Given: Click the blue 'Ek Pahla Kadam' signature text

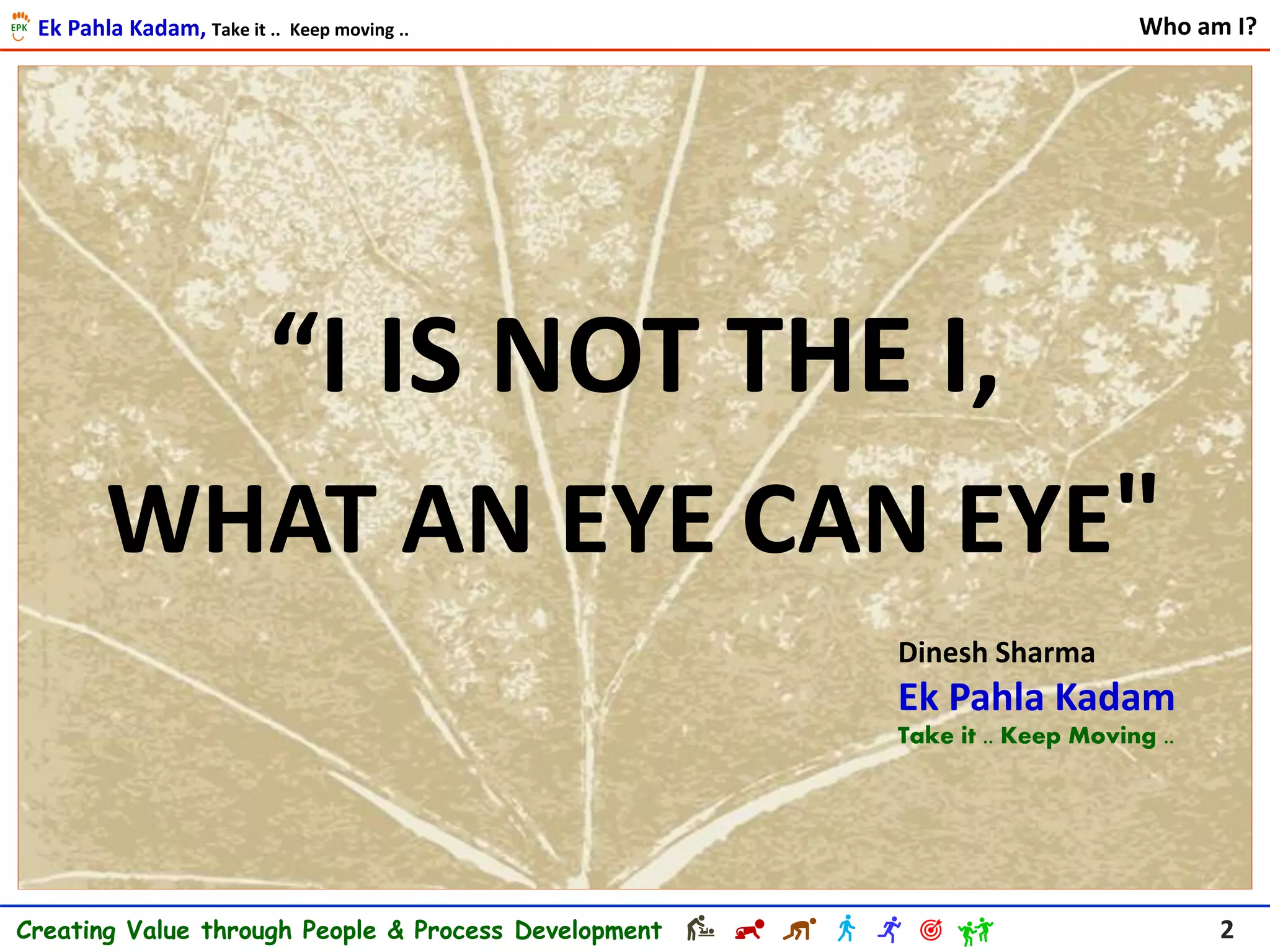Looking at the screenshot, I should [1036, 697].
